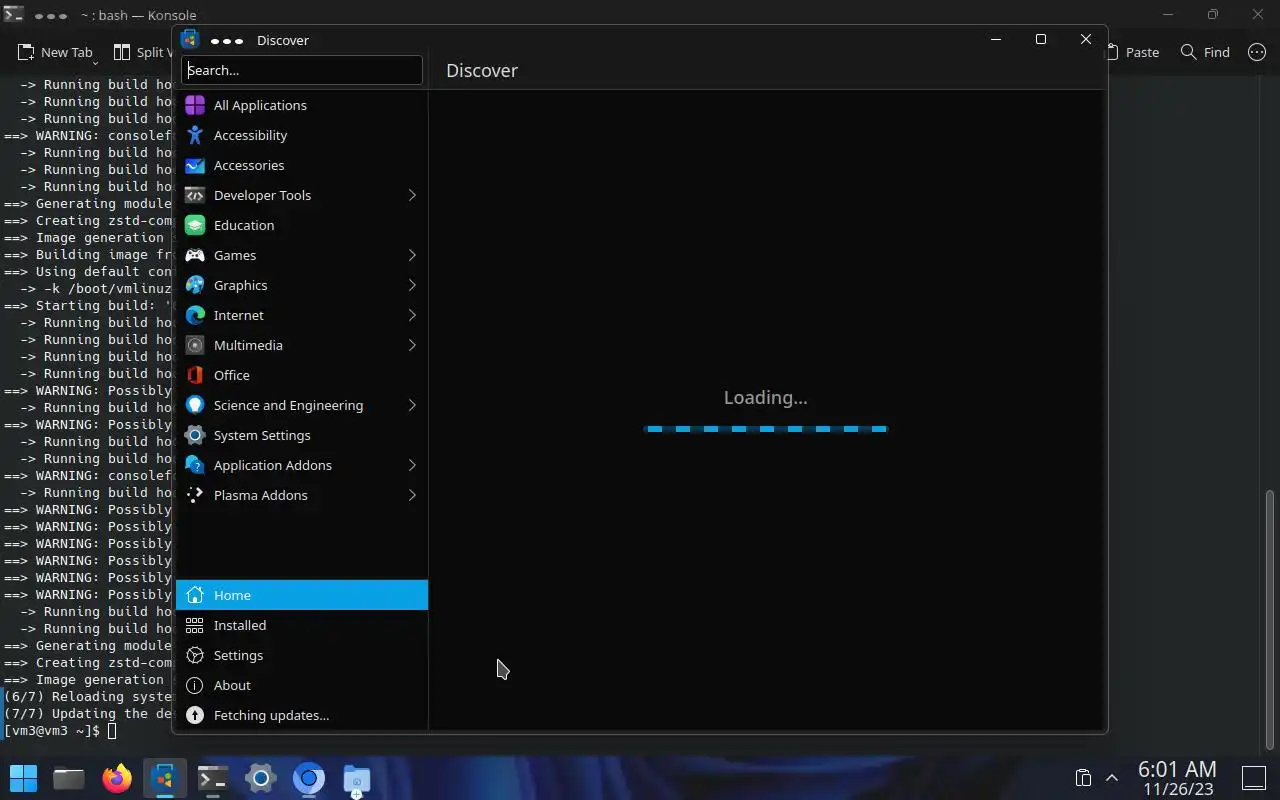Click the Multimedia category icon

click(195, 345)
